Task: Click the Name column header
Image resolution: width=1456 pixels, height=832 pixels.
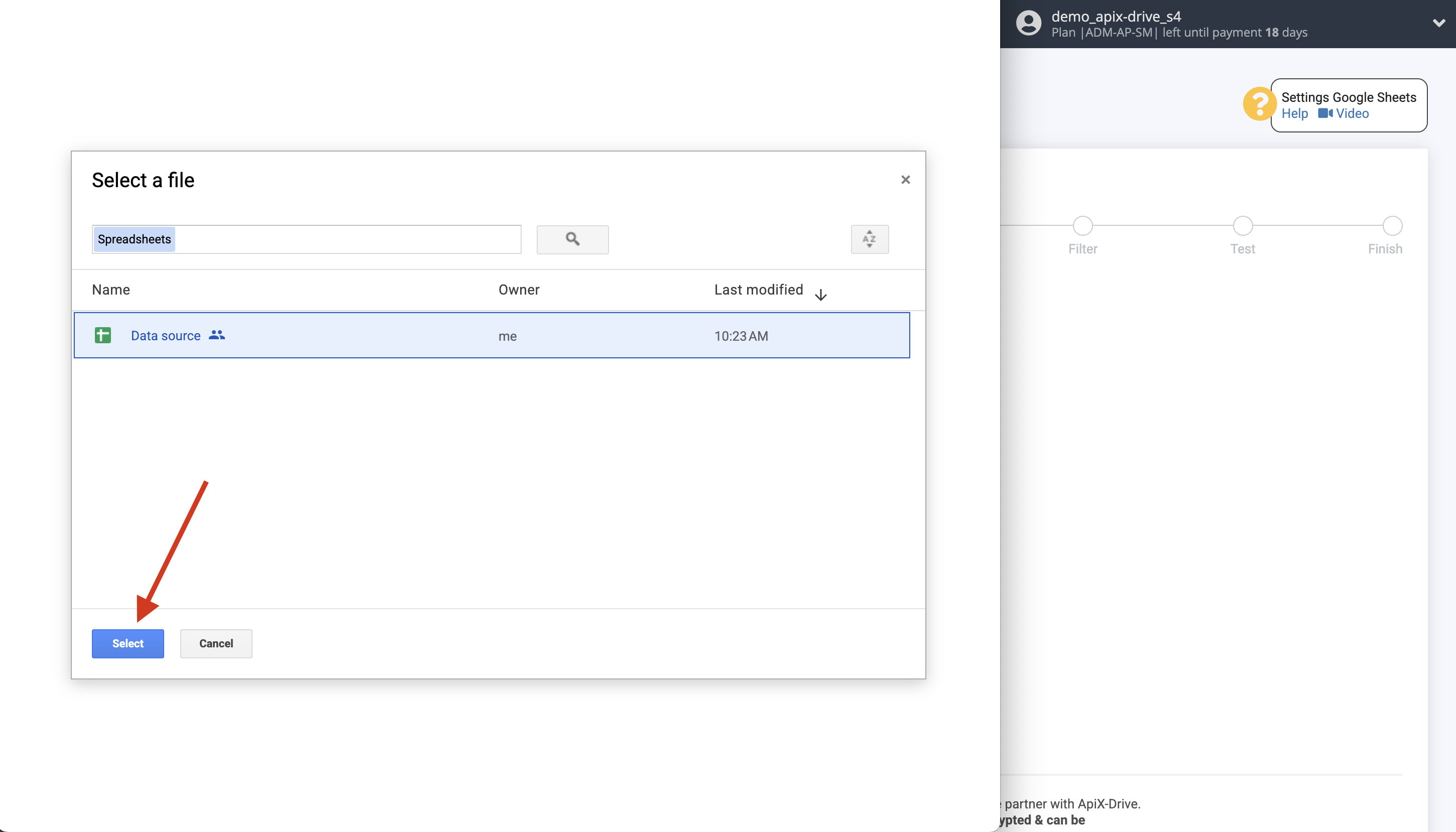Action: click(111, 290)
